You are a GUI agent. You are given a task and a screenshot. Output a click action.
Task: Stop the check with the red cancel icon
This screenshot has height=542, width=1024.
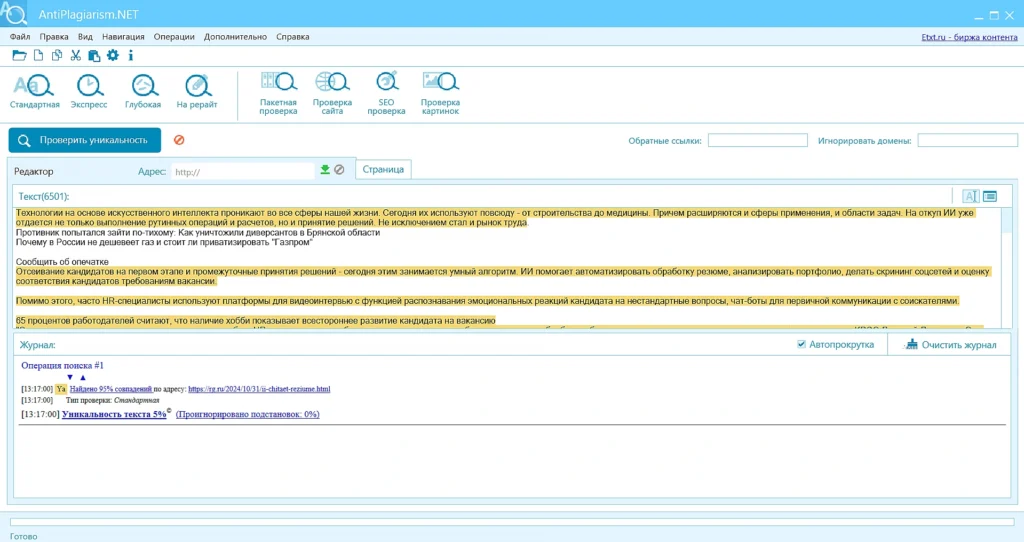(x=179, y=140)
